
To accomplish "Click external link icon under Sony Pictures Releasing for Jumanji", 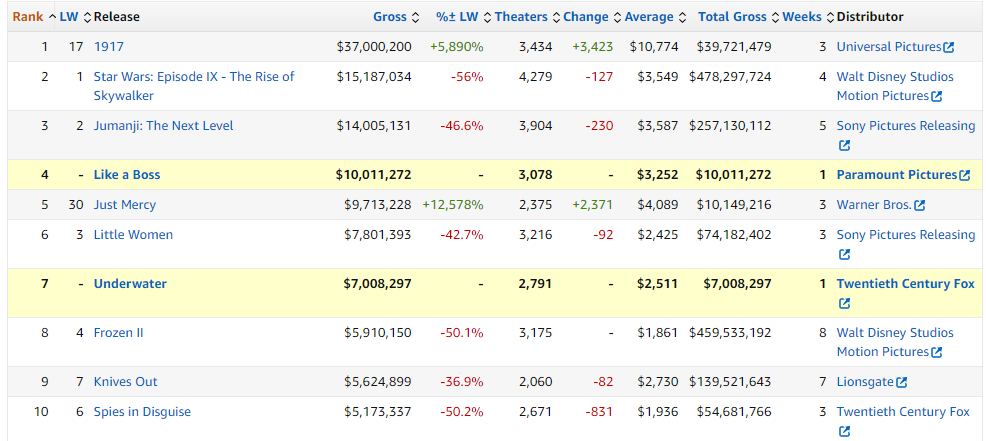I will 844,146.
